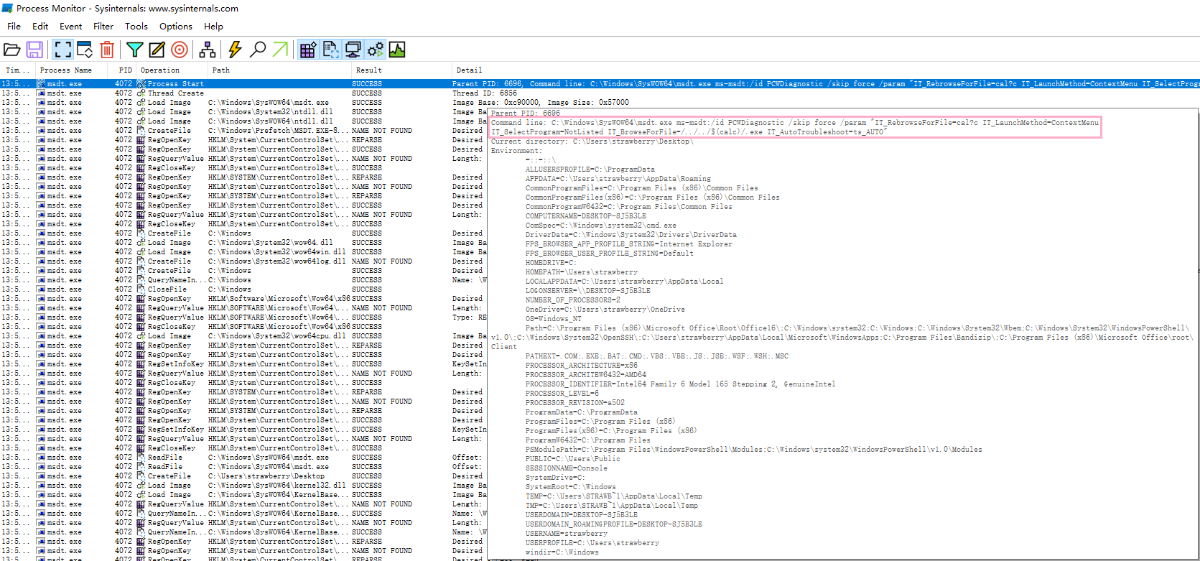Viewport: 1200px width, 561px height.
Task: Select the CreateFile wow64log.dll row
Action: pyautogui.click(x=243, y=260)
